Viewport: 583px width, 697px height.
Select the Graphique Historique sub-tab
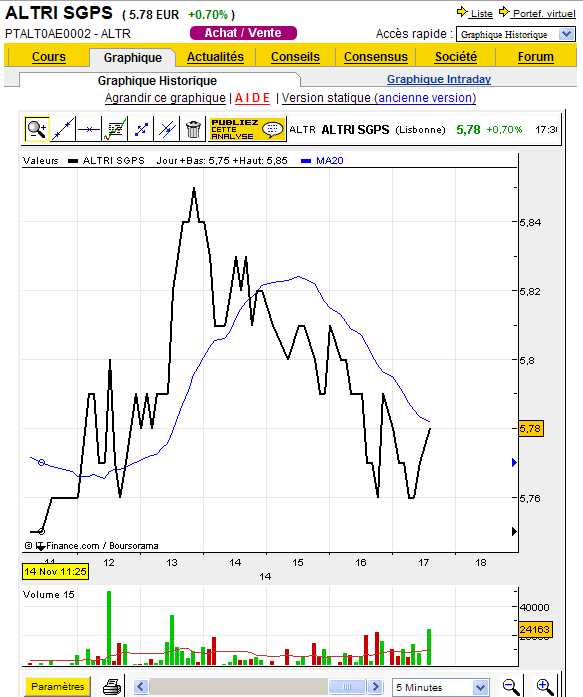(x=157, y=80)
